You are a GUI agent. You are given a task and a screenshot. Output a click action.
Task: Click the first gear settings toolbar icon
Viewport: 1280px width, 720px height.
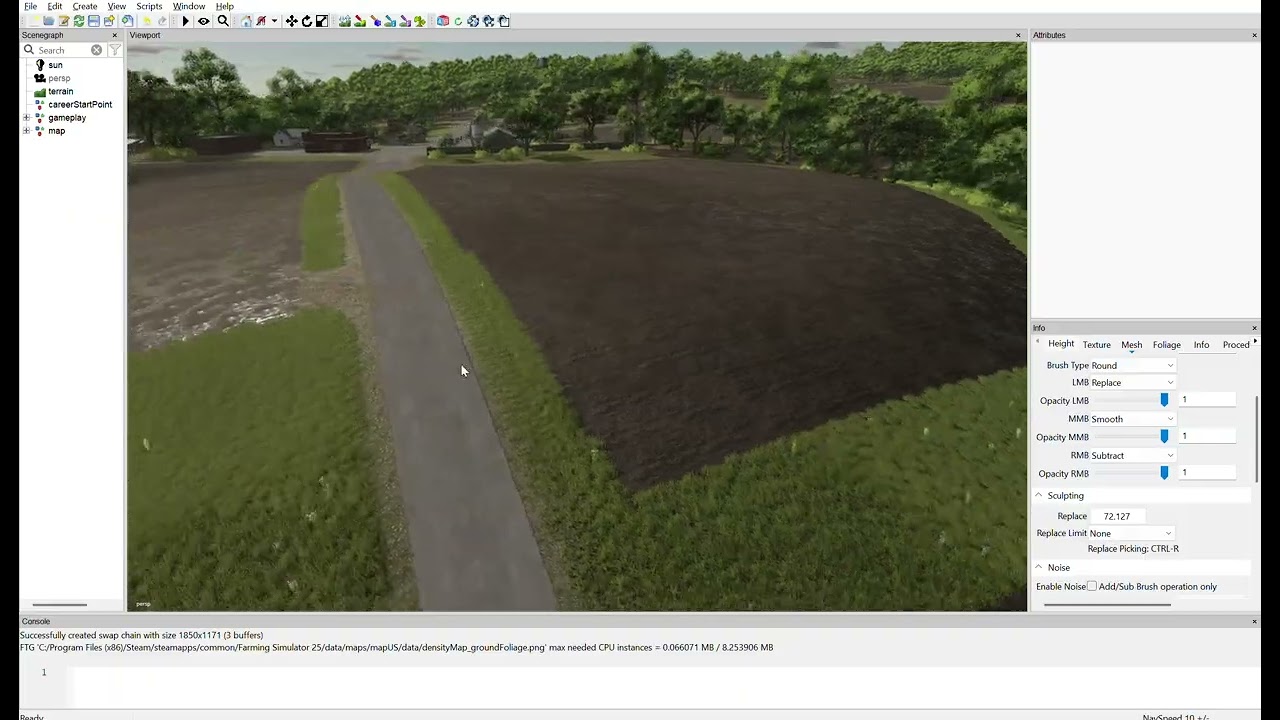pos(473,21)
